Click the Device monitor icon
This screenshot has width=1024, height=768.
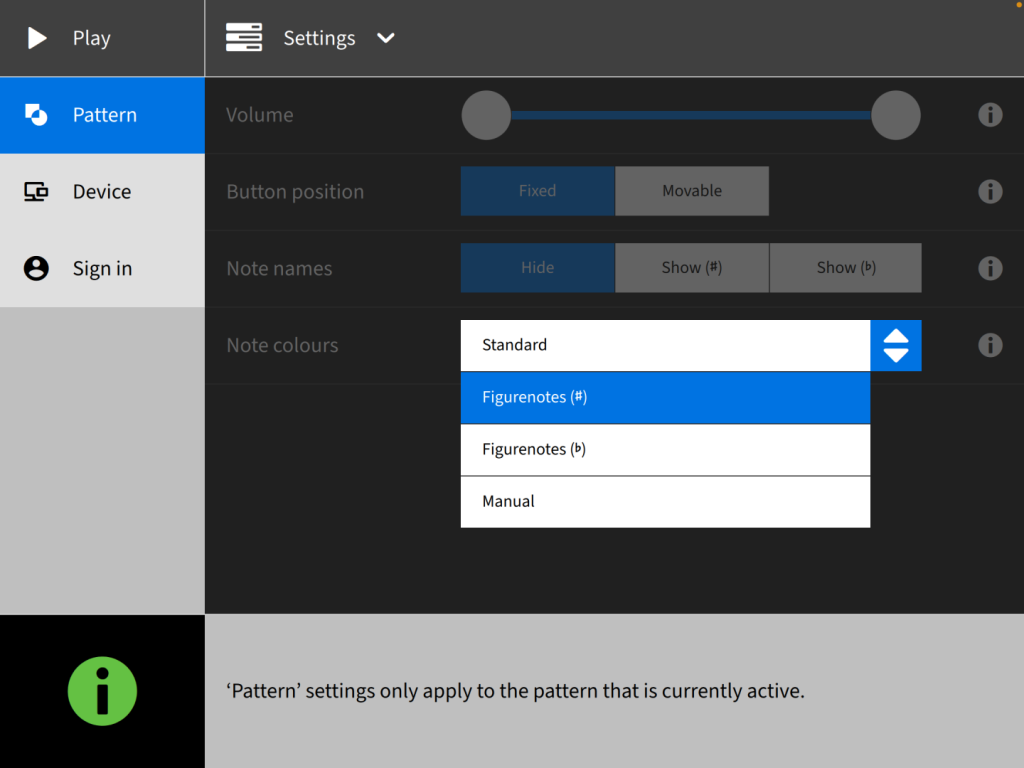click(36, 191)
